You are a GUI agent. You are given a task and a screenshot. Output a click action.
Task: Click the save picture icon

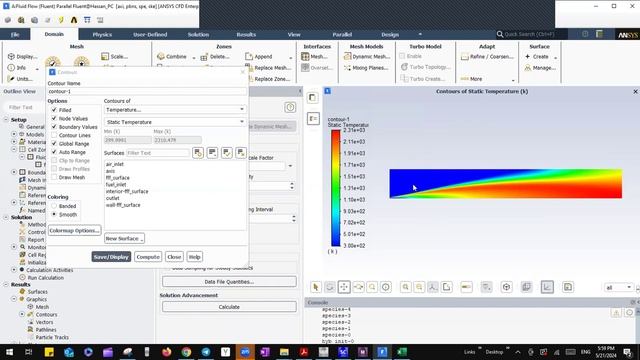tap(568, 287)
